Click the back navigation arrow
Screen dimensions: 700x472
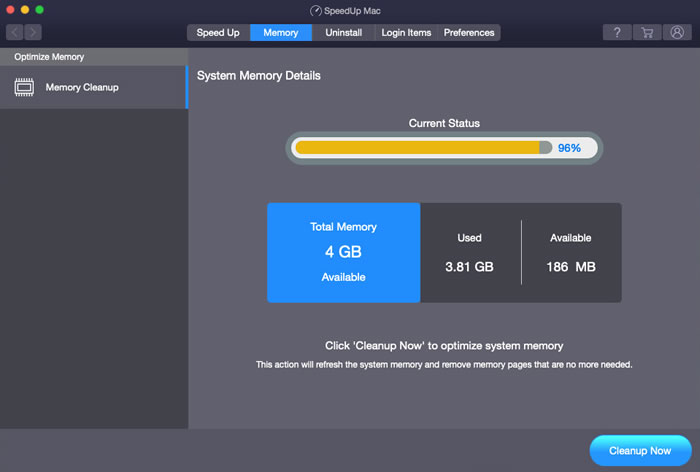click(15, 33)
